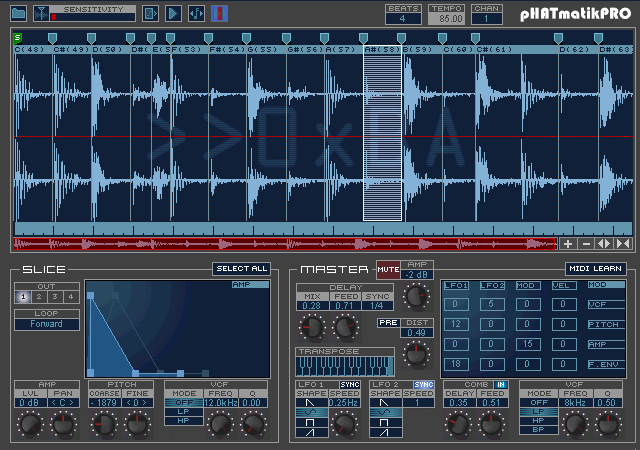Viewport: 640px width, 450px height.
Task: Select the LFO1 column header in matrix
Action: (x=456, y=285)
